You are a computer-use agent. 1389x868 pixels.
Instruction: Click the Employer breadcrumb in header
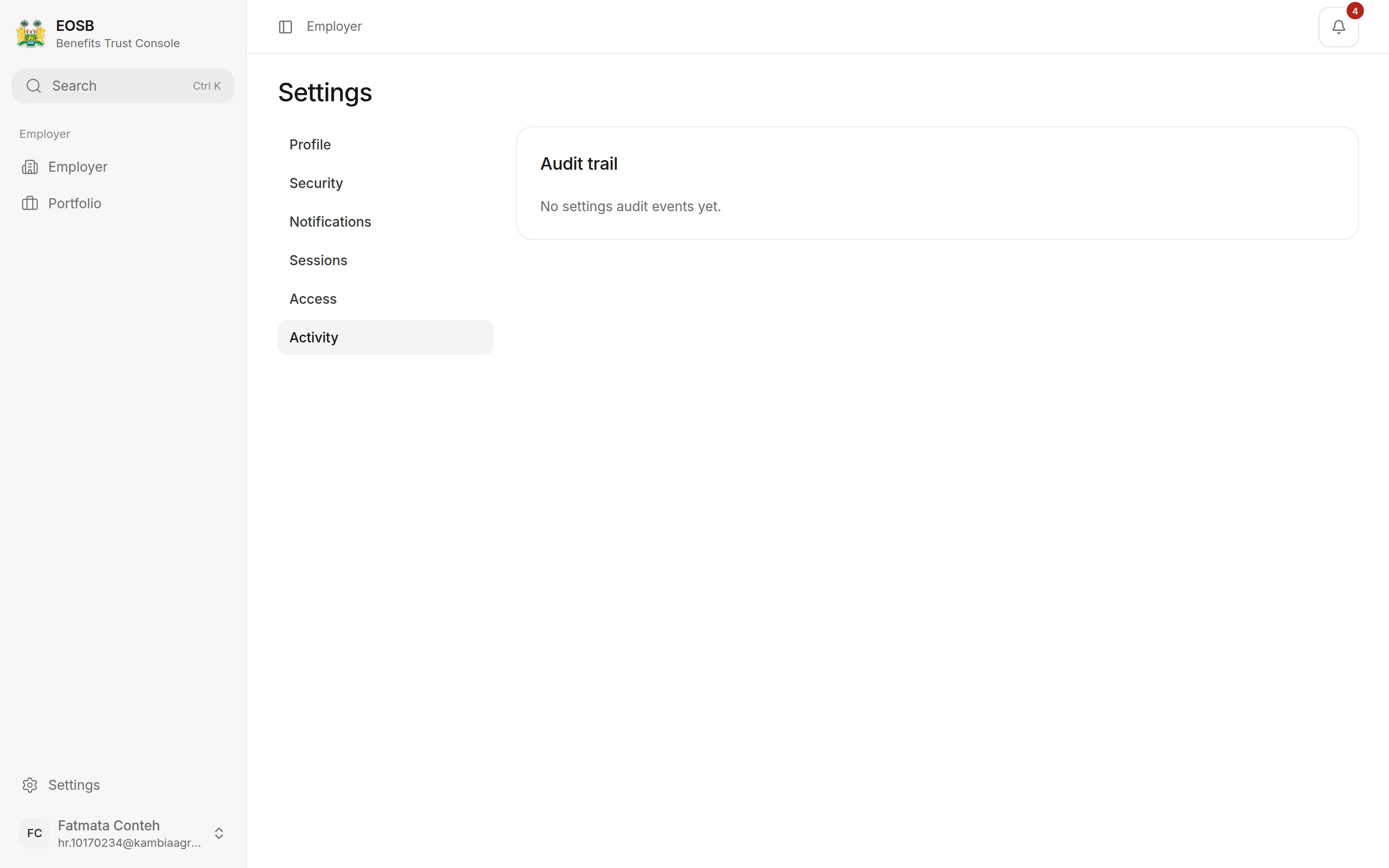tap(334, 27)
